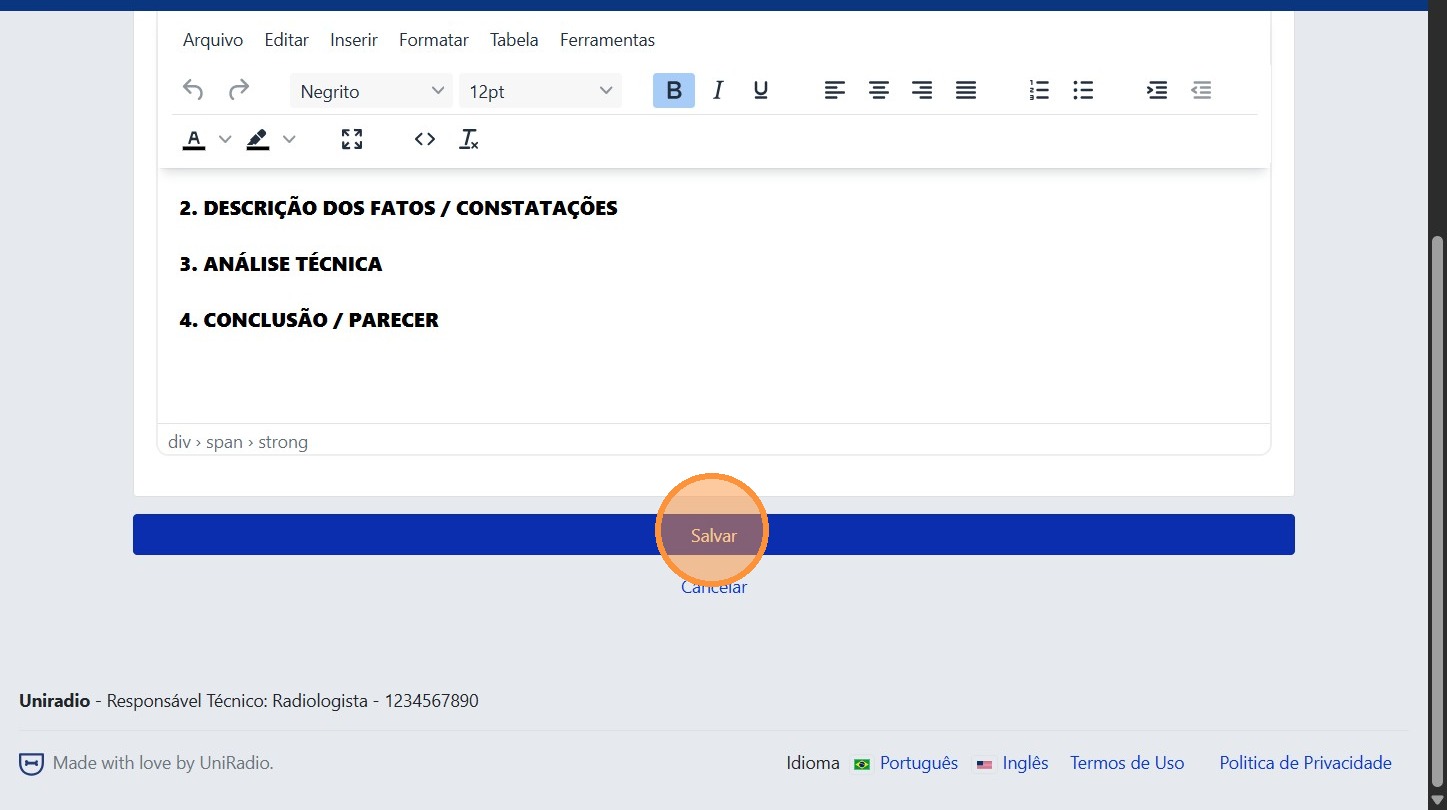This screenshot has height=810, width=1447.
Task: Apply the highlight background color
Action: (258, 139)
